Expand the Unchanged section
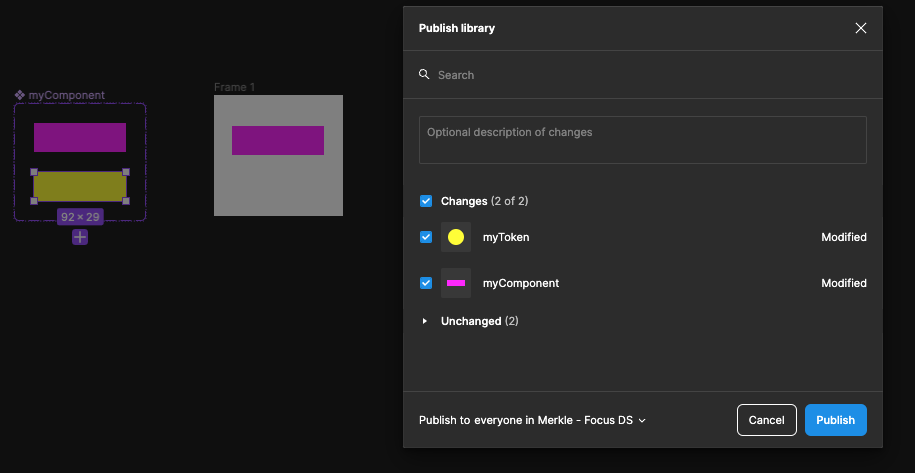 pyautogui.click(x=425, y=321)
